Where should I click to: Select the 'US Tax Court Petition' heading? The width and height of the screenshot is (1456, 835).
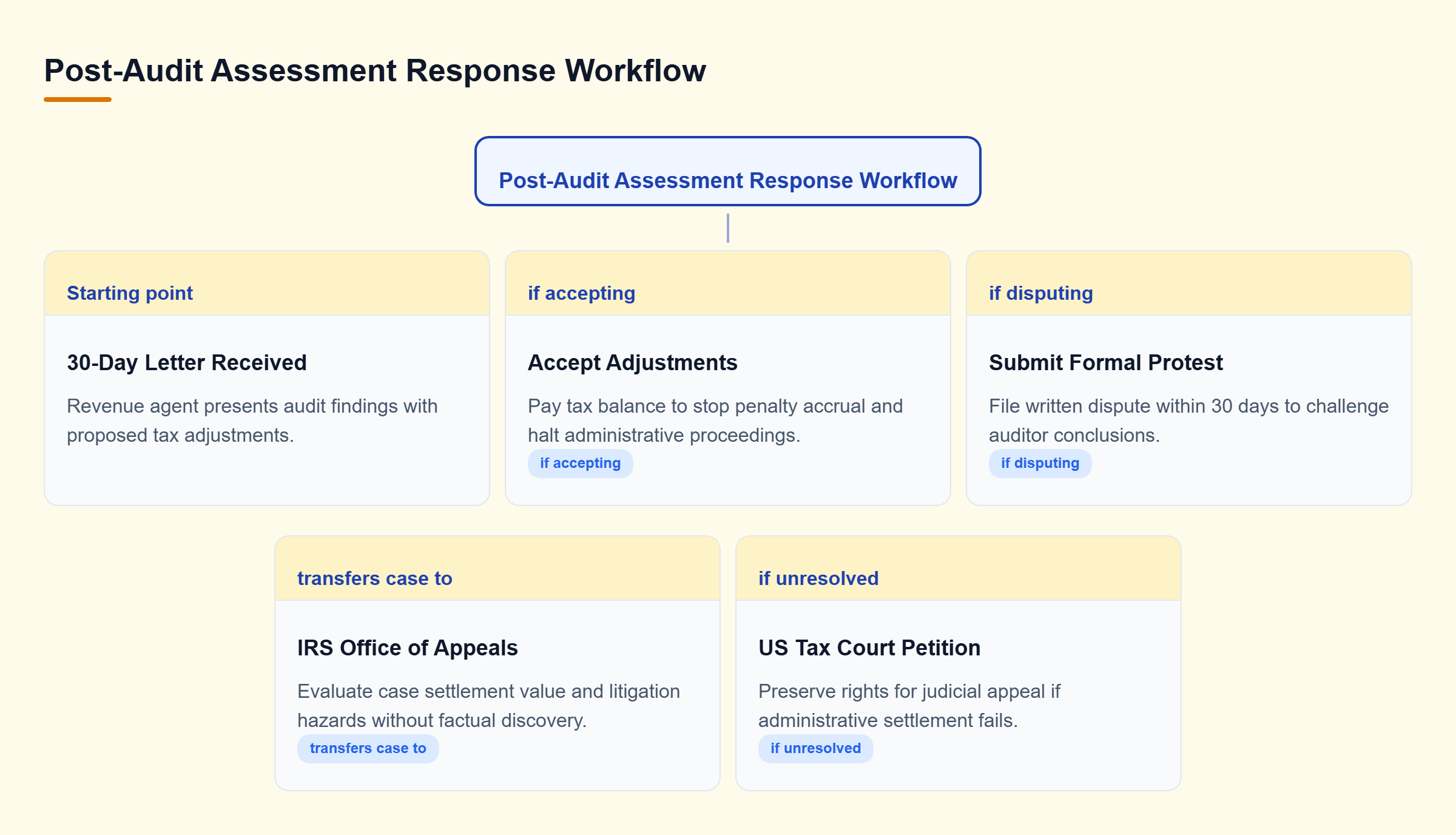[x=869, y=647]
